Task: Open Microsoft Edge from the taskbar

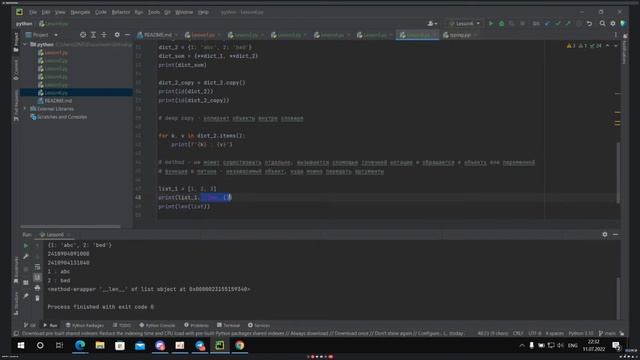Action: tap(80, 345)
